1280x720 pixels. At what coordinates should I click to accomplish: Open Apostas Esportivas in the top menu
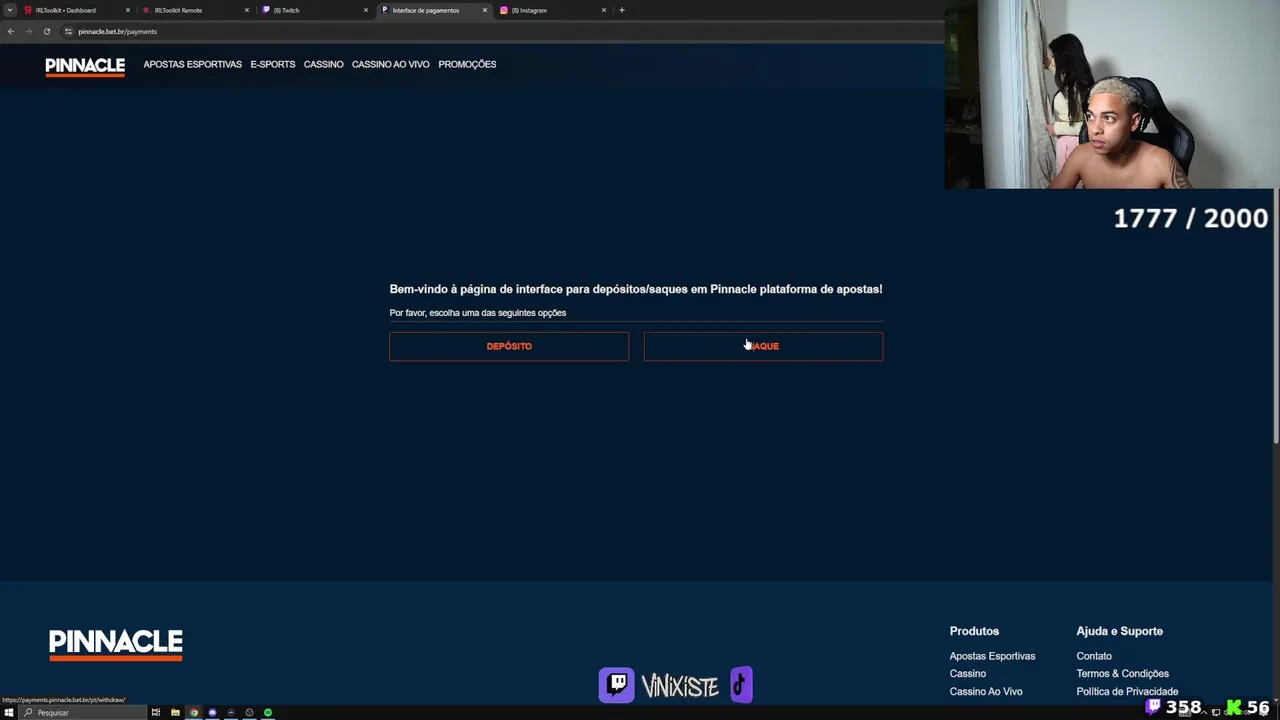click(x=192, y=64)
